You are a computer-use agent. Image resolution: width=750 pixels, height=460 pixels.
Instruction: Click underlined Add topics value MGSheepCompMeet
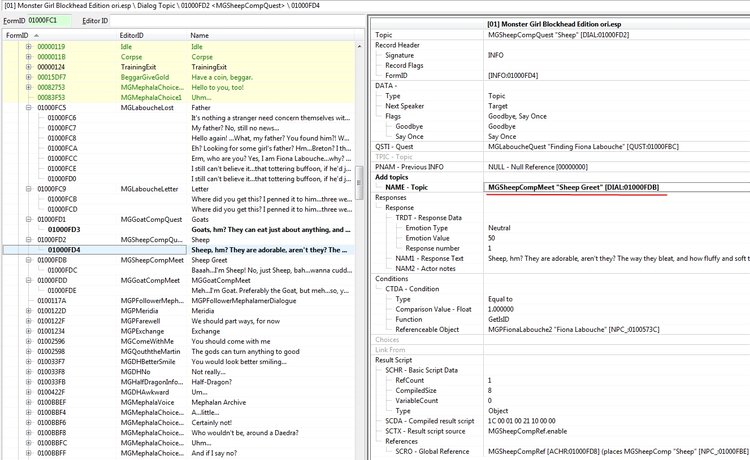(573, 187)
